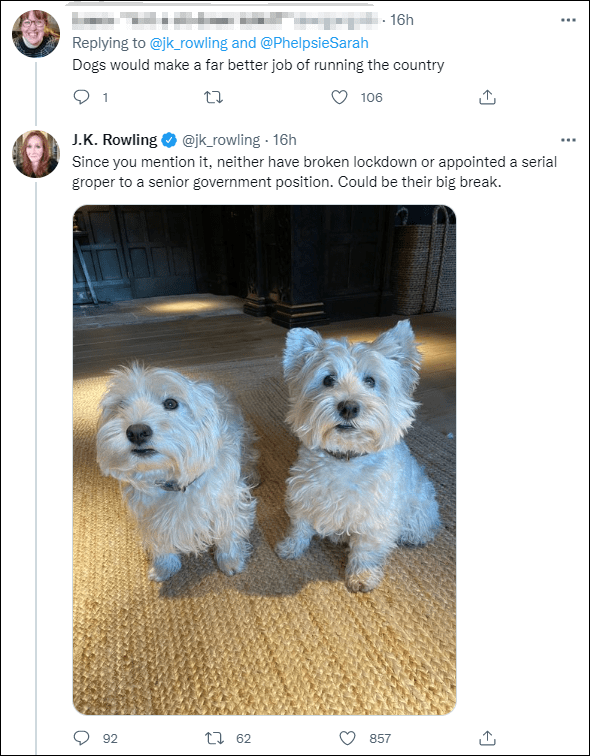Share the first reply tweet
The width and height of the screenshot is (590, 756).
point(487,97)
